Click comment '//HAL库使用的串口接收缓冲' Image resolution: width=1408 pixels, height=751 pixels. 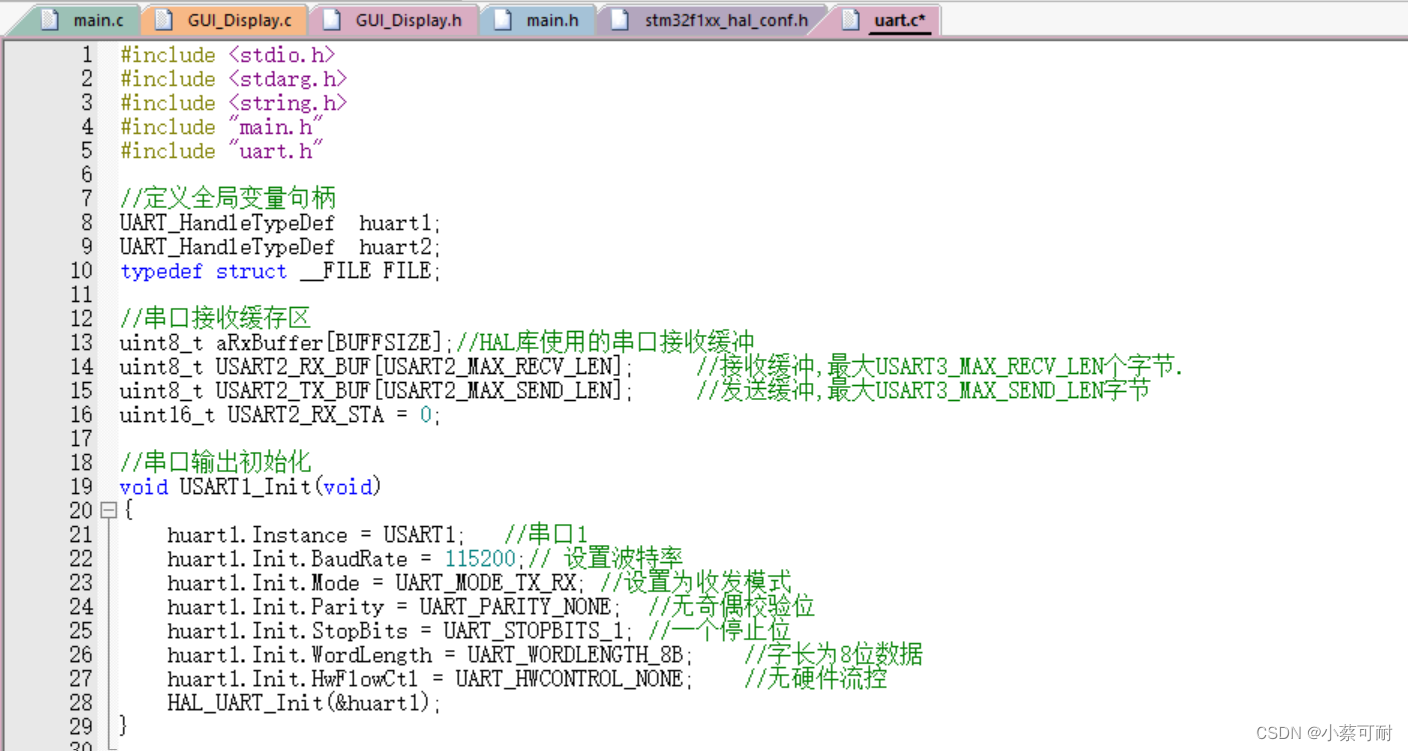[x=605, y=342]
